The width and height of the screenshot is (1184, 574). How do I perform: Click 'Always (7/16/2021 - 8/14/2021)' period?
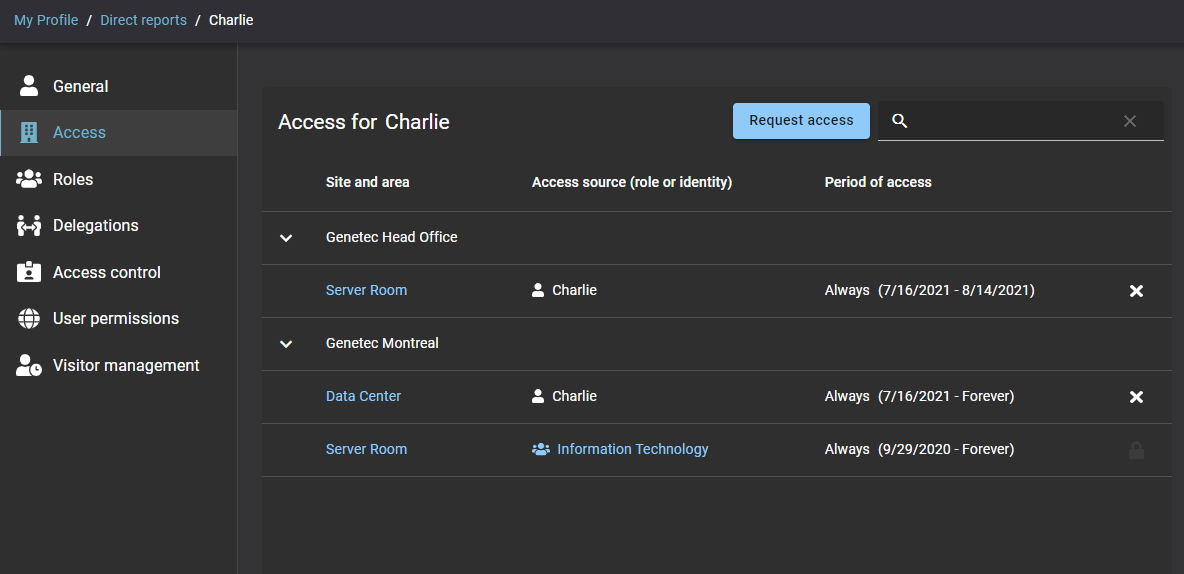coord(930,290)
